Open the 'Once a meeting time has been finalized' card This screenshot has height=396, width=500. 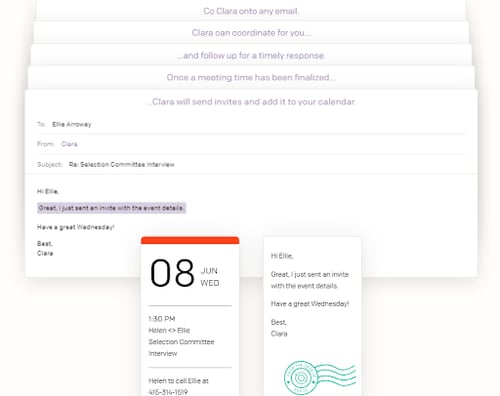[x=251, y=77]
